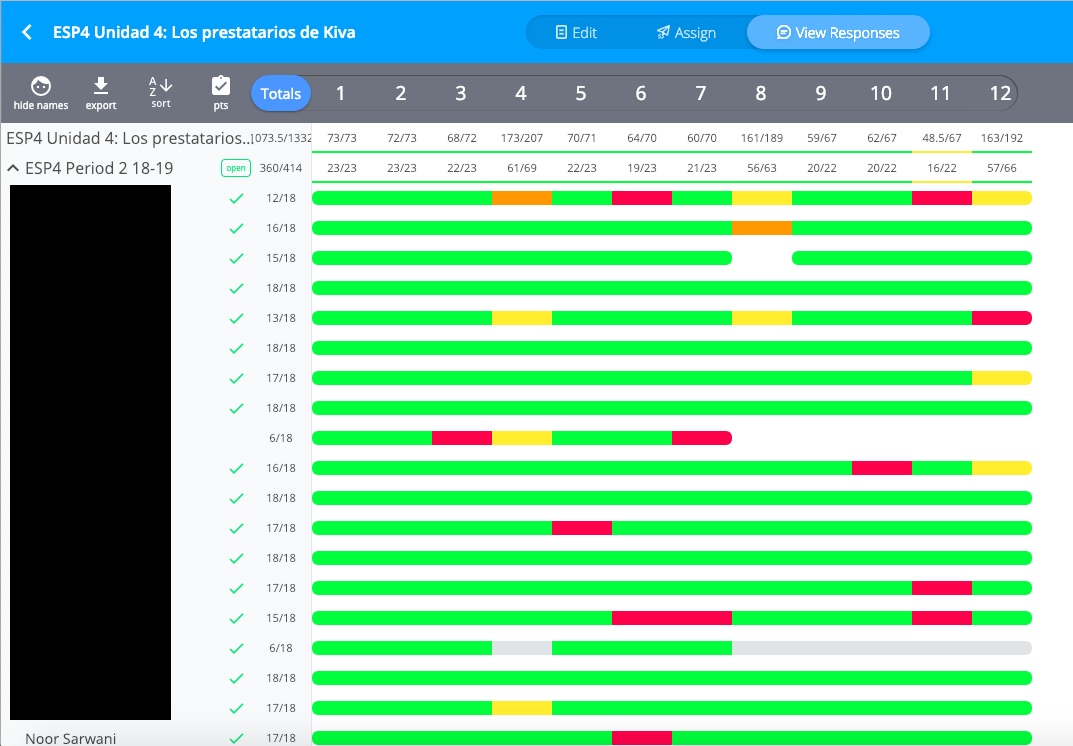Screen dimensions: 1073x746
Task: Switch to question tab 5
Action: pyautogui.click(x=580, y=93)
